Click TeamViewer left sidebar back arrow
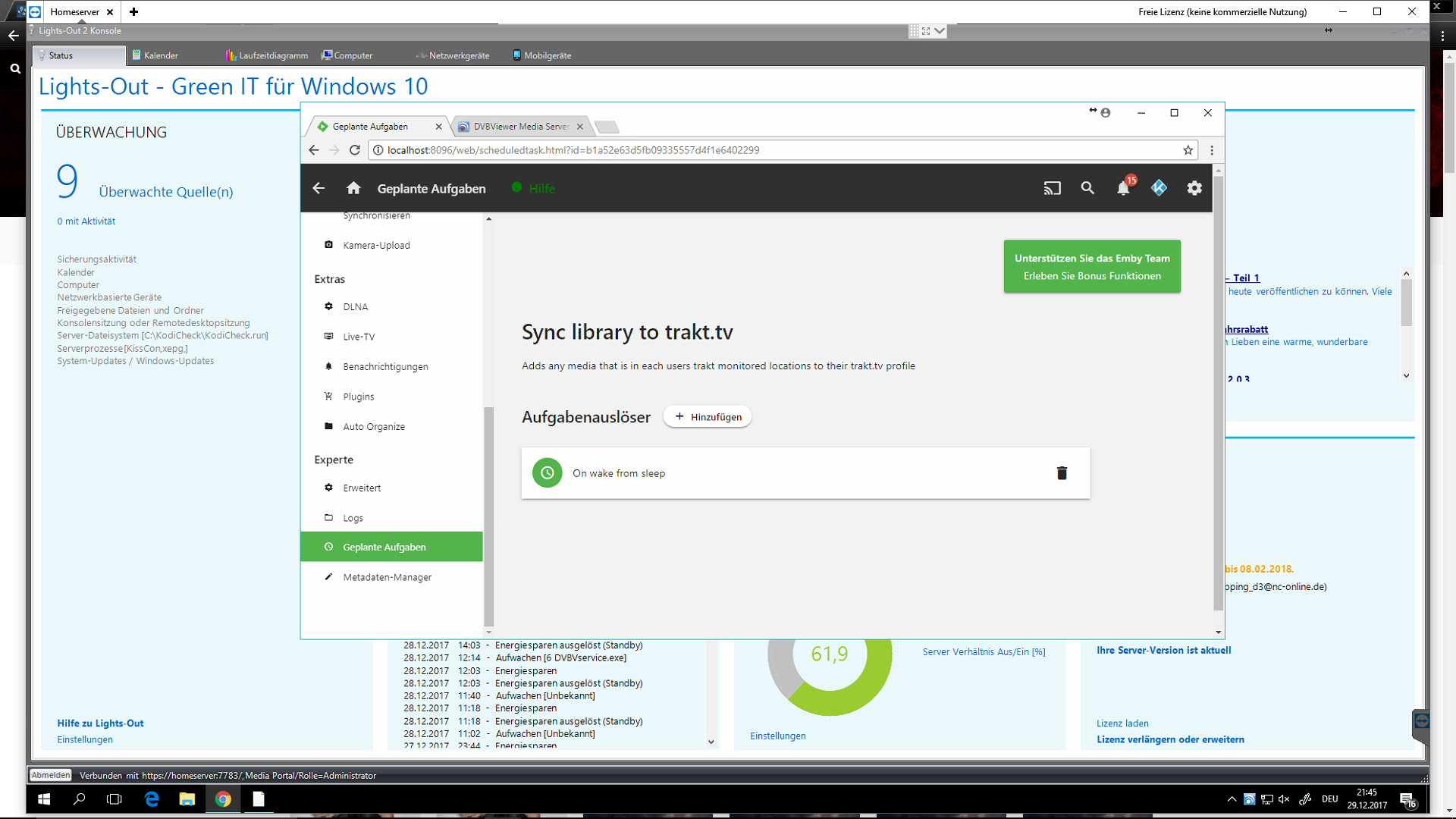This screenshot has height=819, width=1456. pyautogui.click(x=14, y=36)
